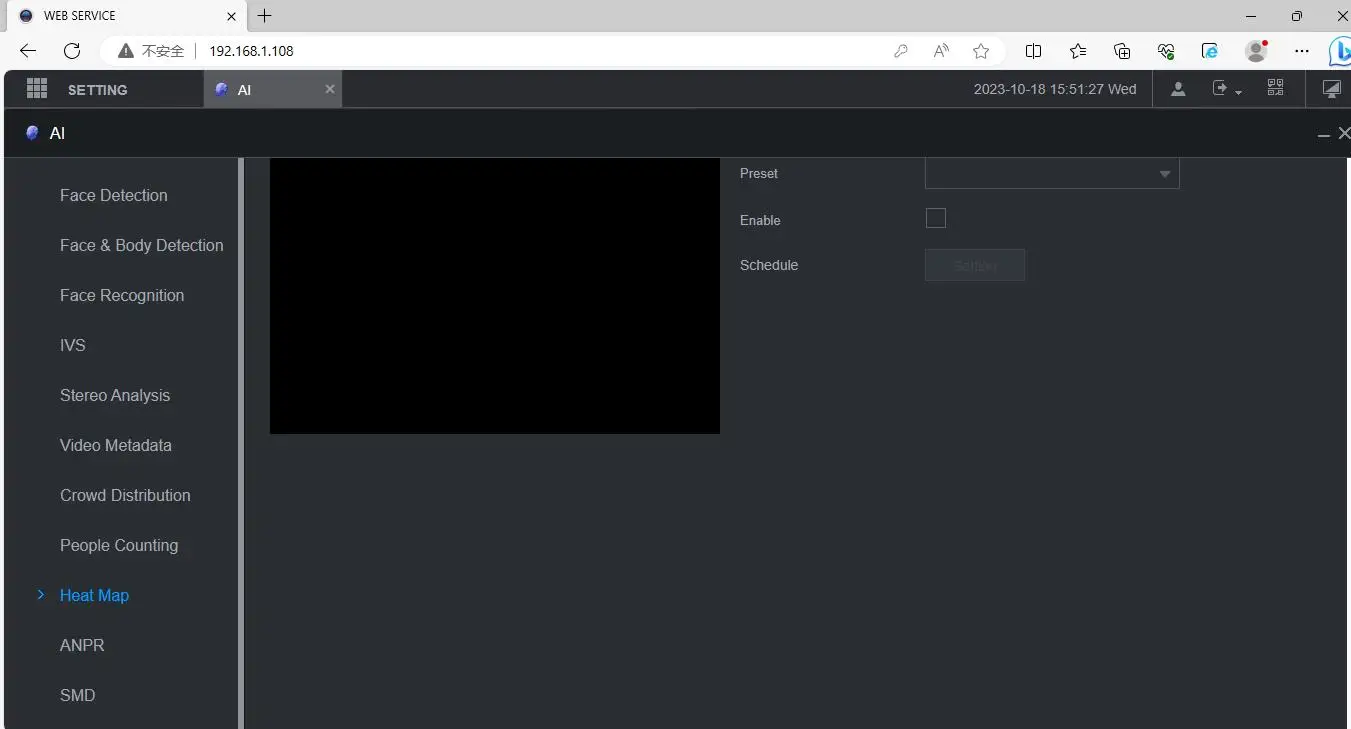
Task: Open Face & Body Detection settings
Action: pyautogui.click(x=142, y=245)
